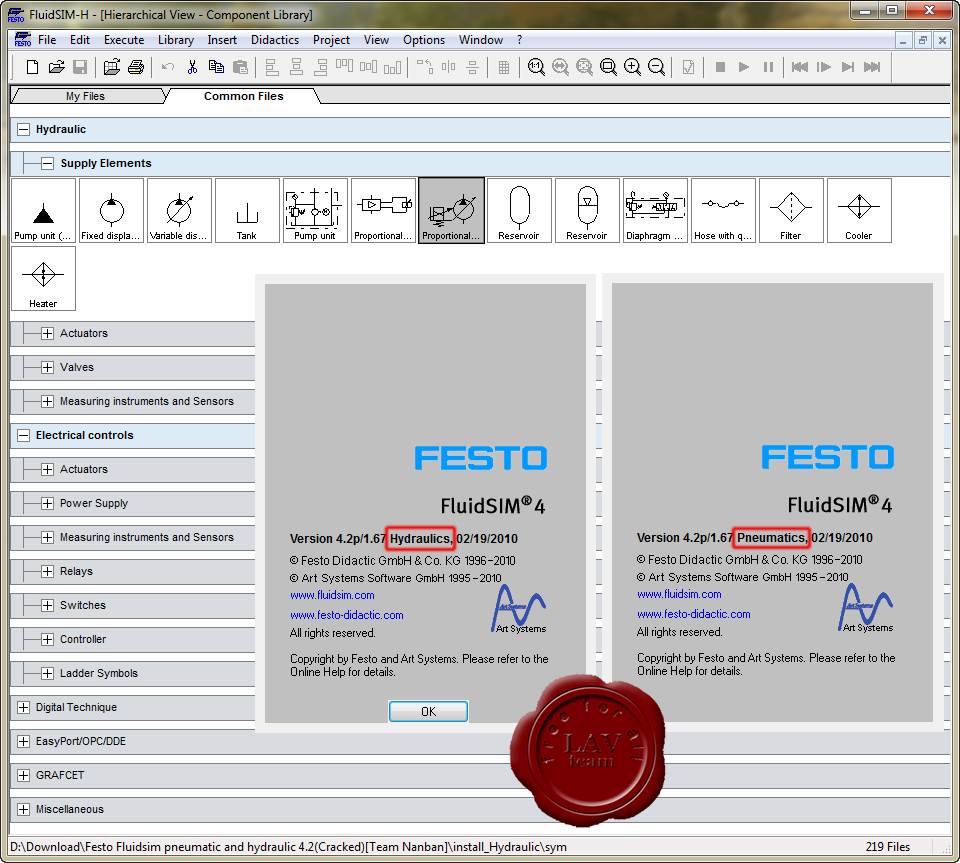Select the Pump unit (simplified) triangle symbol
Image resolution: width=960 pixels, height=863 pixels.
tap(43, 211)
